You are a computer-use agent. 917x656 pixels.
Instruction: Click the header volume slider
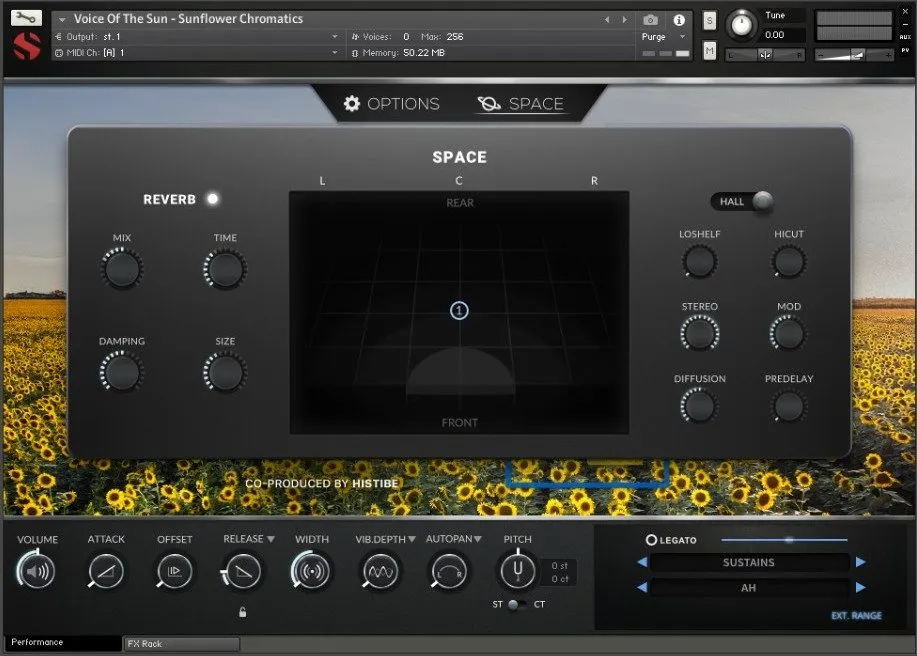pyautogui.click(x=854, y=55)
